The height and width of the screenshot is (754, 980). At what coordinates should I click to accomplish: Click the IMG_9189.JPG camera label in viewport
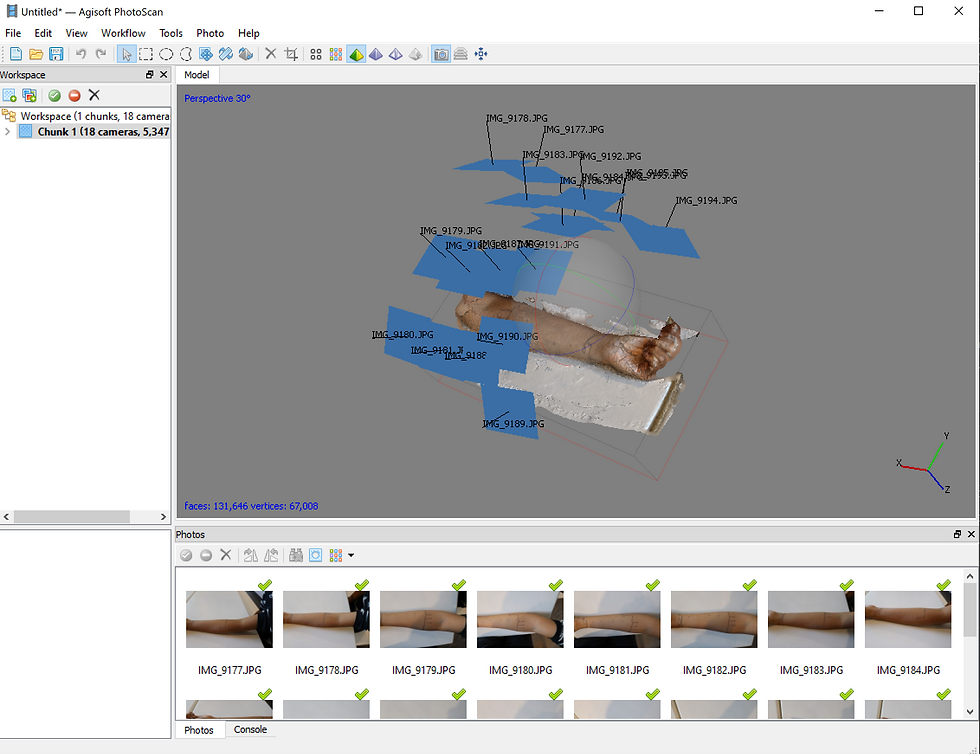point(513,424)
